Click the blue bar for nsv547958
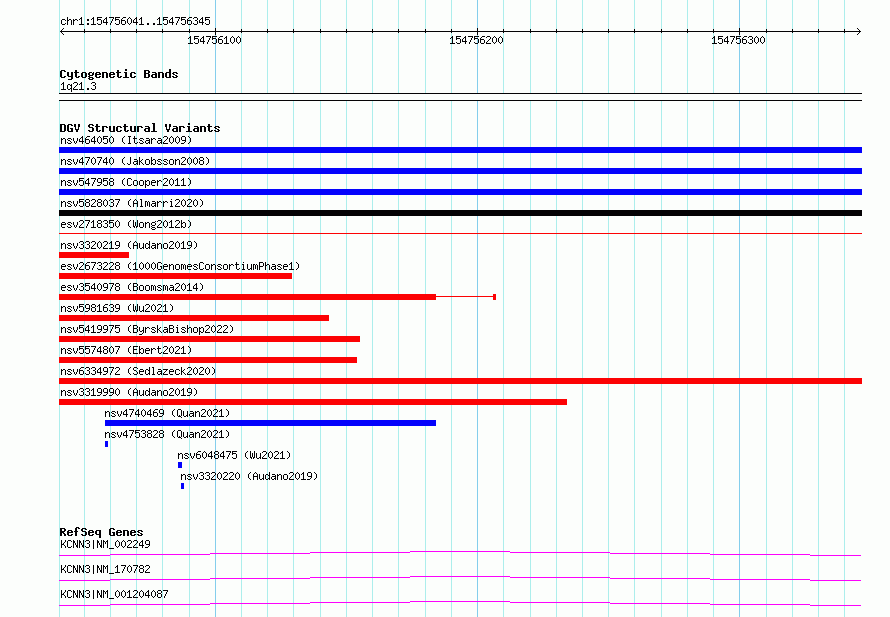890x617 pixels. [460, 192]
